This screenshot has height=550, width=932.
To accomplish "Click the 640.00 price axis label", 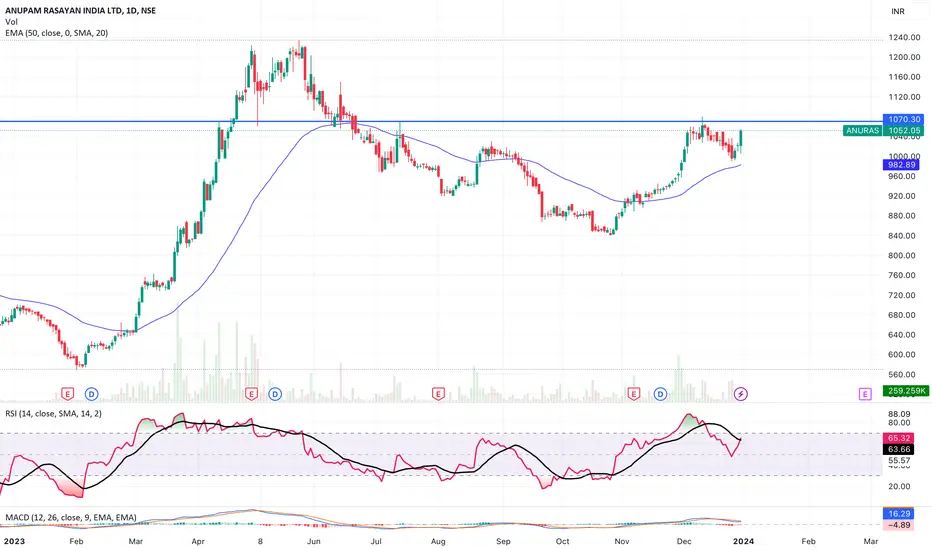I will pos(902,334).
